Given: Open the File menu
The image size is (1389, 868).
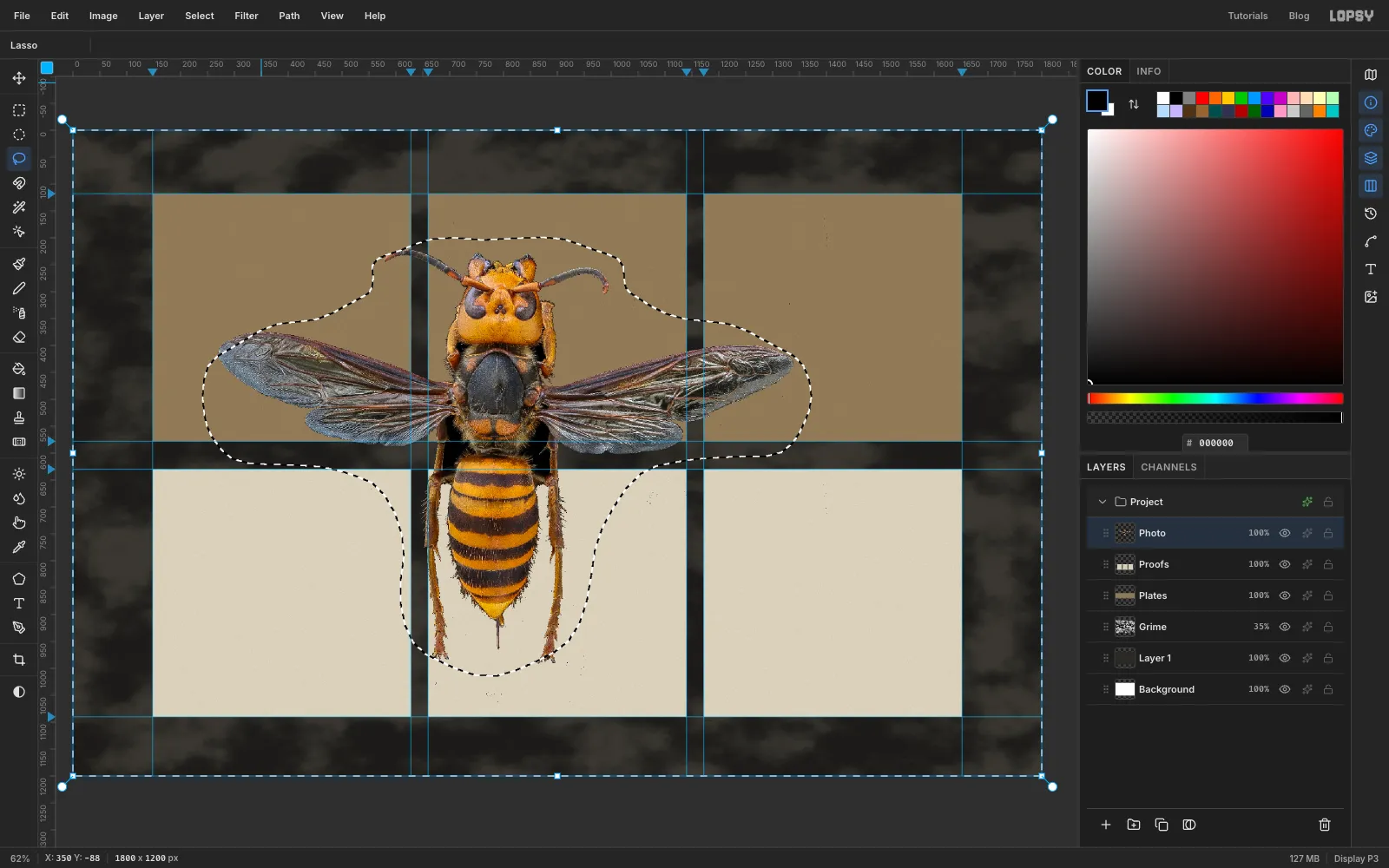Looking at the screenshot, I should tap(22, 16).
